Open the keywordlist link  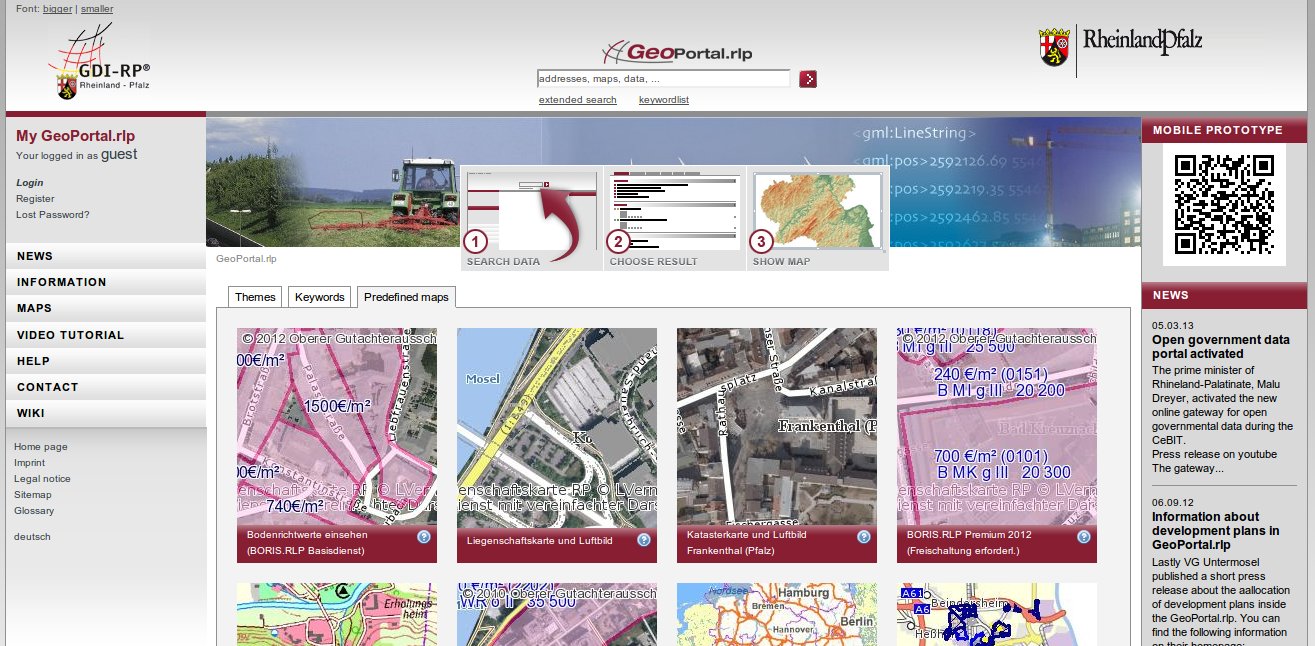point(664,100)
